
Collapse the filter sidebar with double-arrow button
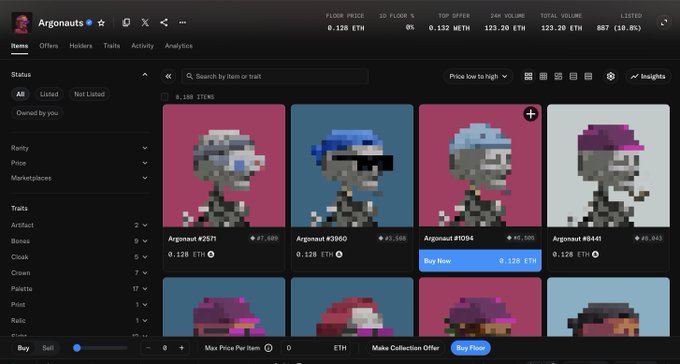pos(168,76)
